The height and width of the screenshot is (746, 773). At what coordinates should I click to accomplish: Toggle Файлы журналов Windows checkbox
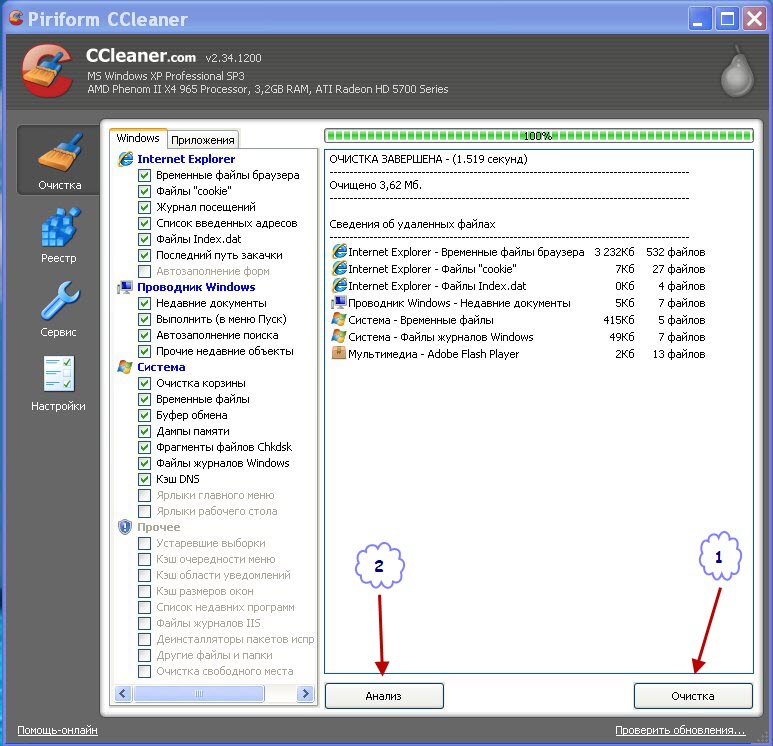tap(144, 463)
